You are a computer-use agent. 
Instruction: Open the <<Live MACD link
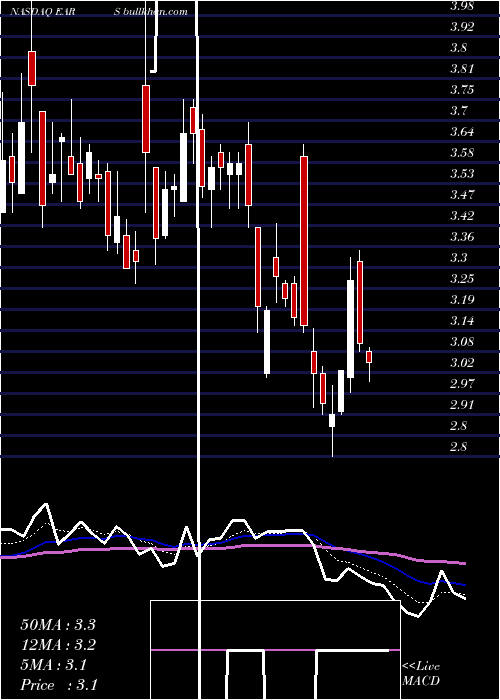coord(421,674)
